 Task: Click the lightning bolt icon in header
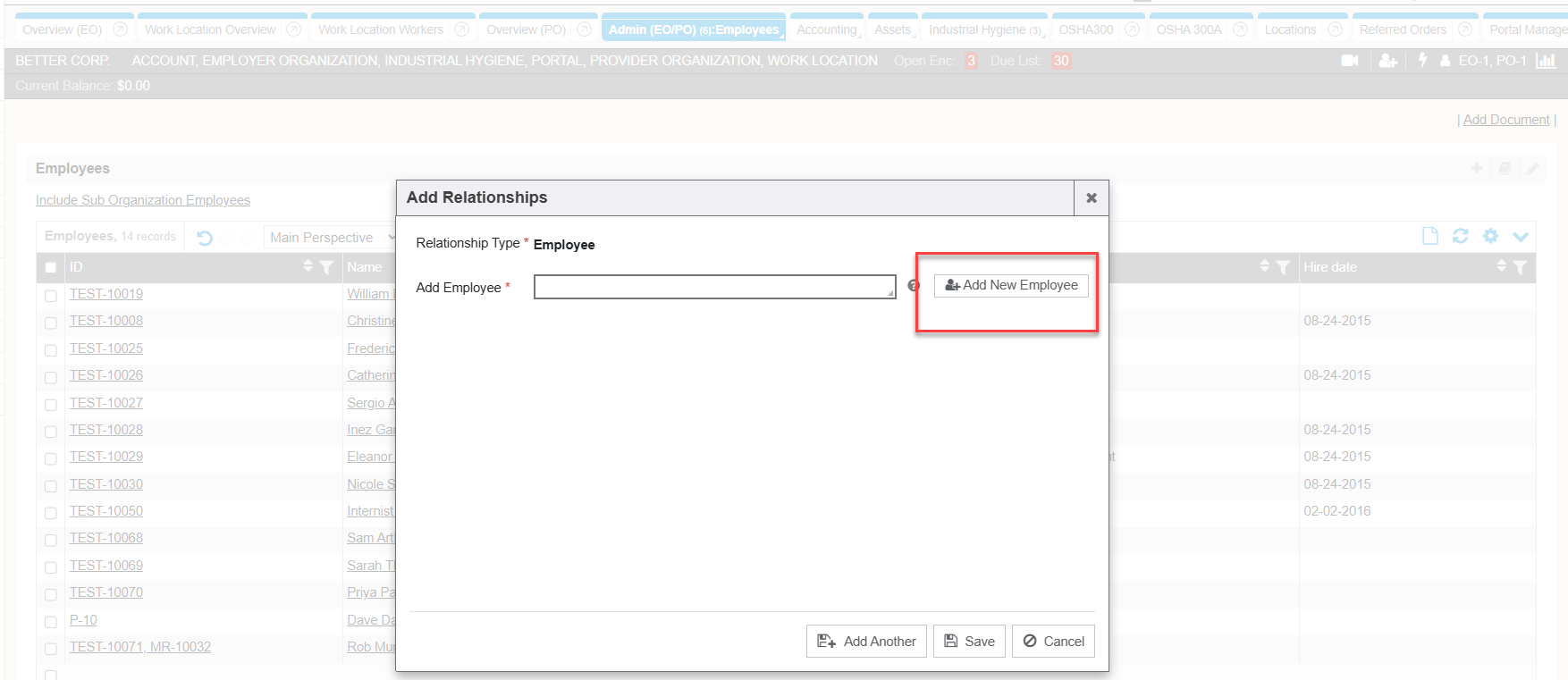(1422, 60)
